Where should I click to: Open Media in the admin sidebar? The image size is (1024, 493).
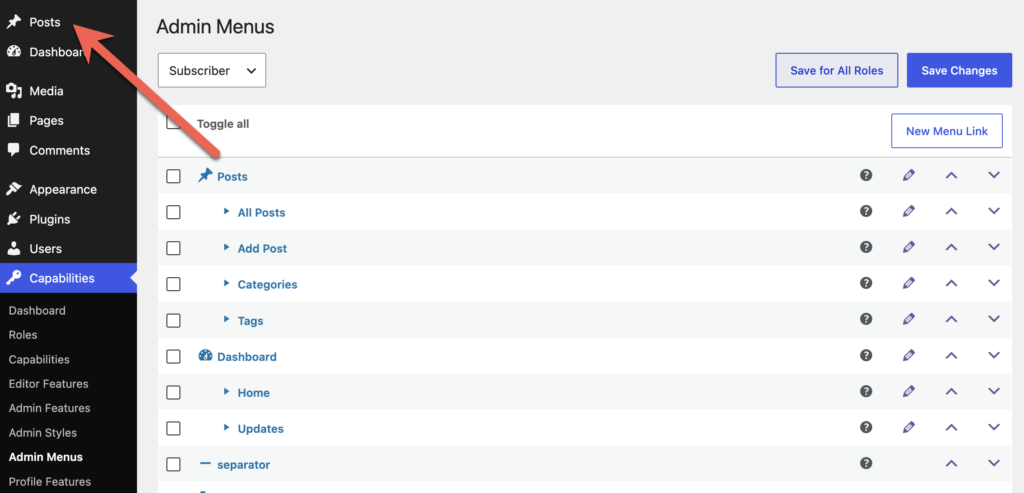(x=46, y=91)
